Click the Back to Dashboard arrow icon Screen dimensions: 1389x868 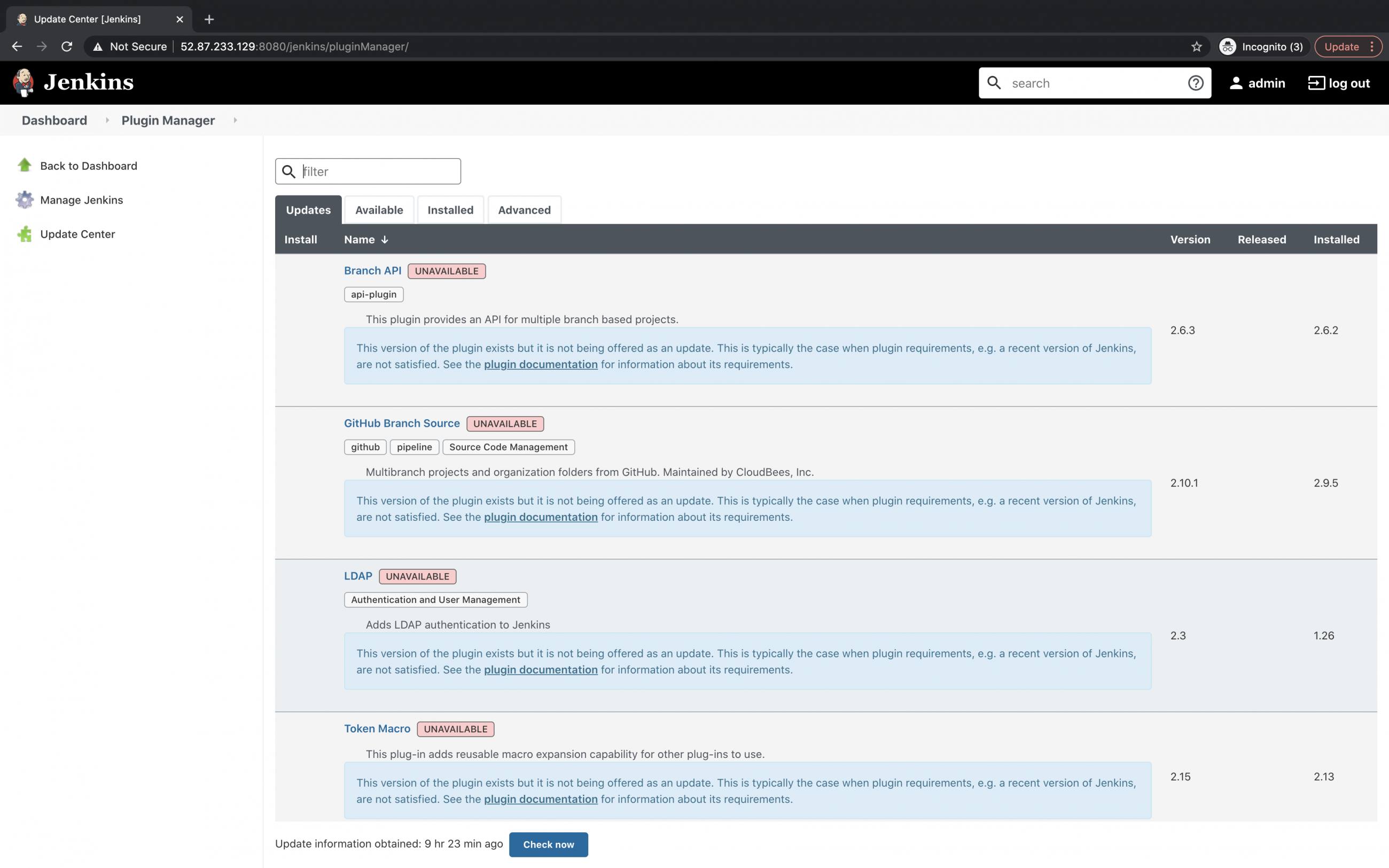click(24, 165)
